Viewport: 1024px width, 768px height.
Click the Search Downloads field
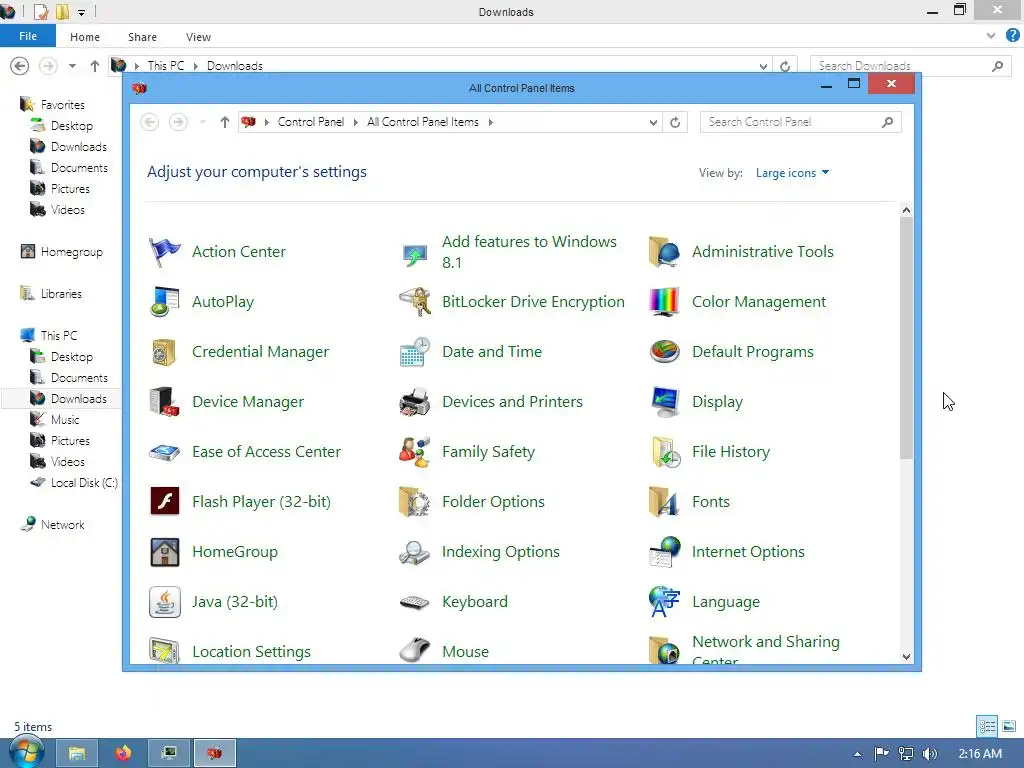pos(911,66)
